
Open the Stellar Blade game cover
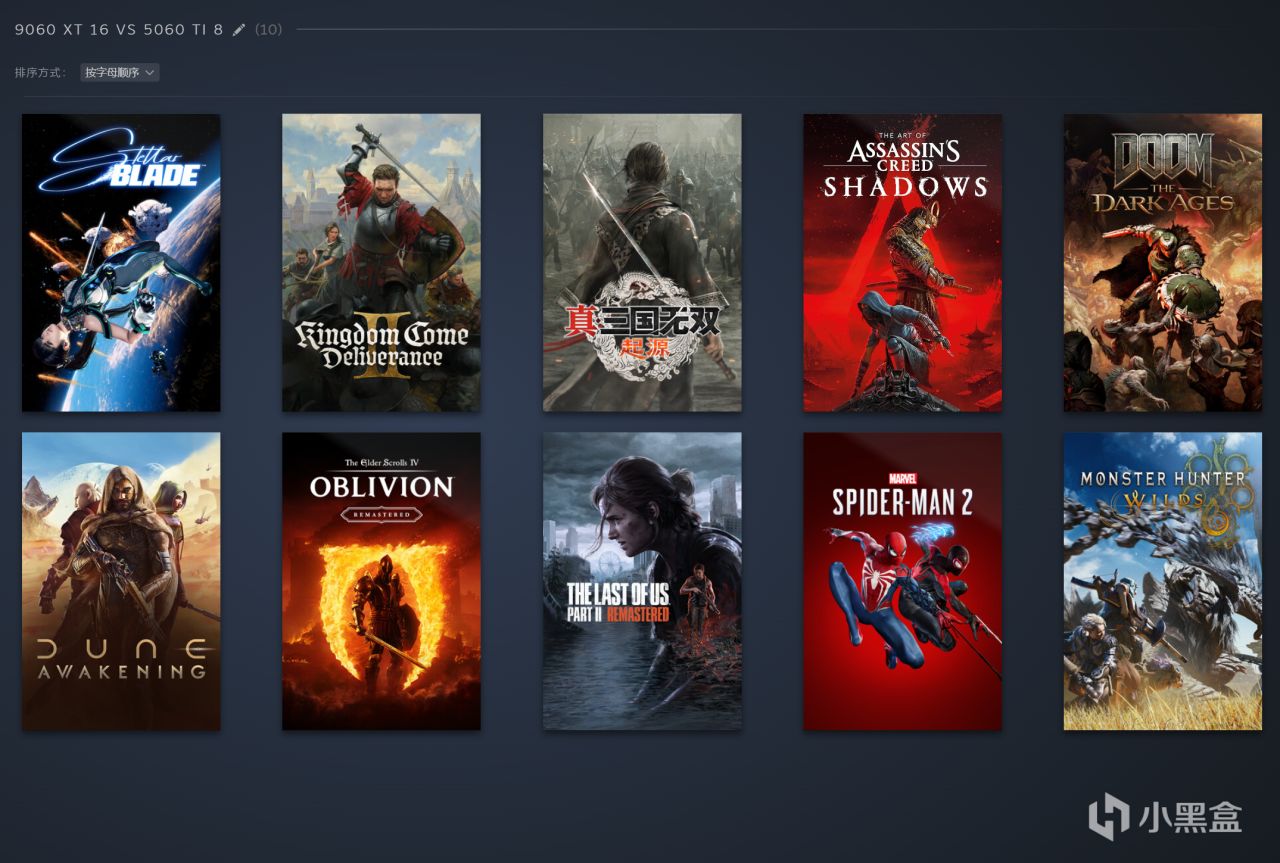(x=121, y=262)
